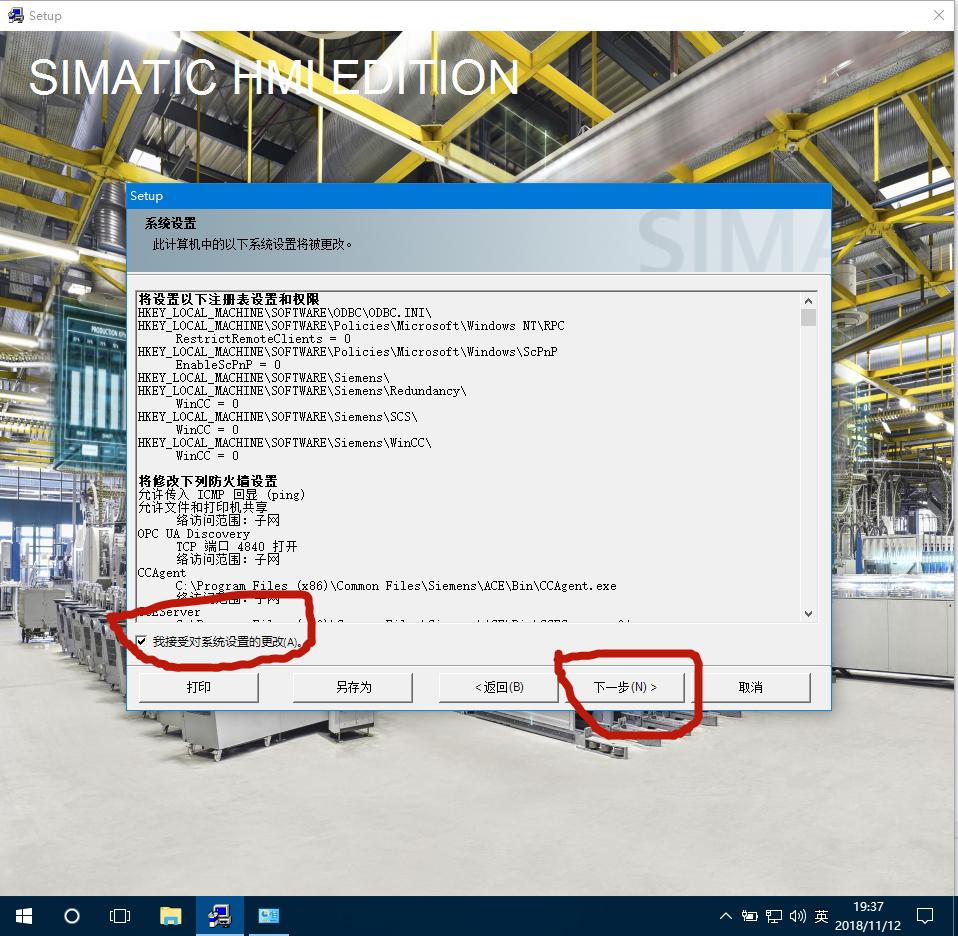
Task: Open Task View on the taskbar
Action: coord(119,914)
